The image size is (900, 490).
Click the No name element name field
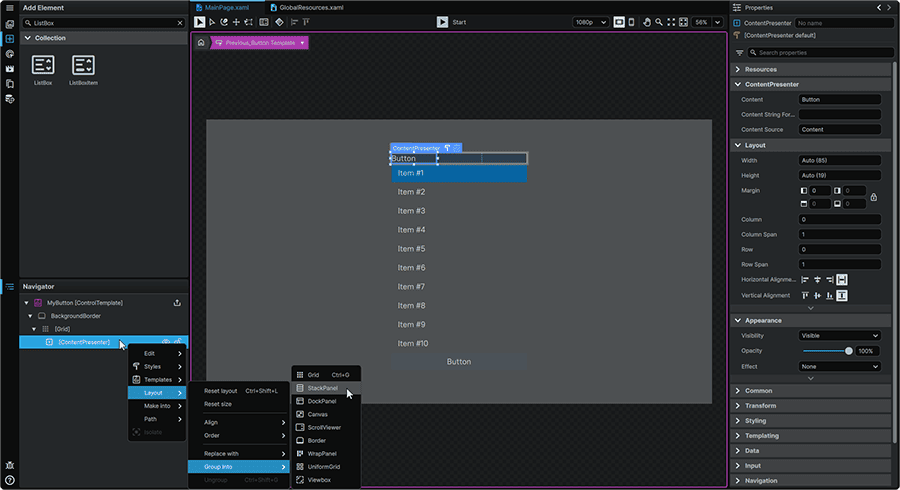[844, 23]
